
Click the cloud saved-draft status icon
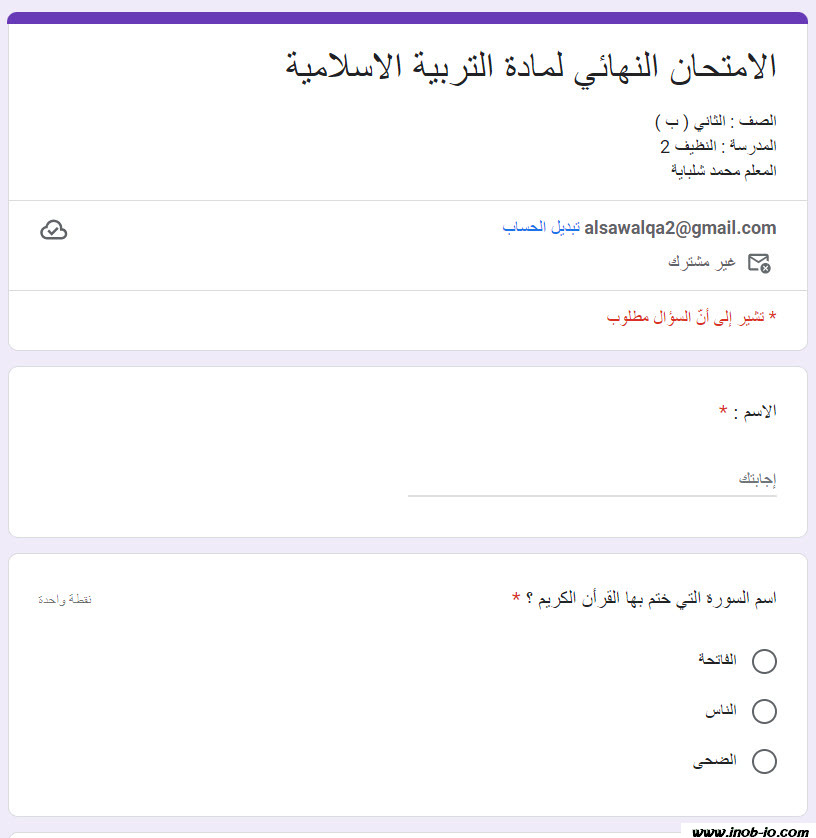[54, 231]
